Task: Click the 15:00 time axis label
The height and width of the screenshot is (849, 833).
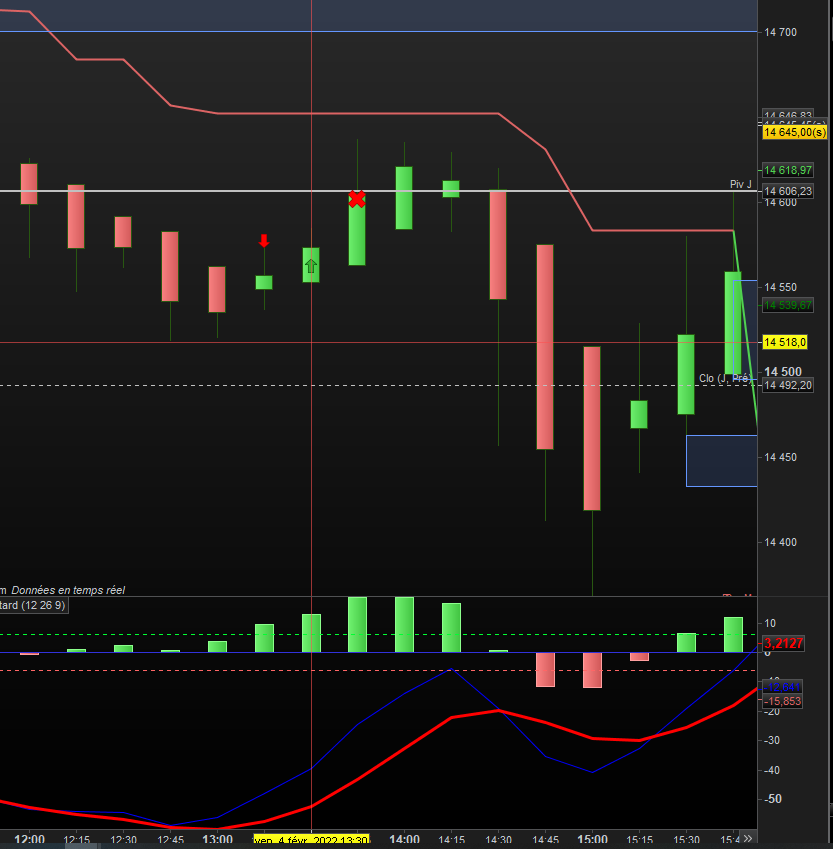Action: pos(592,839)
